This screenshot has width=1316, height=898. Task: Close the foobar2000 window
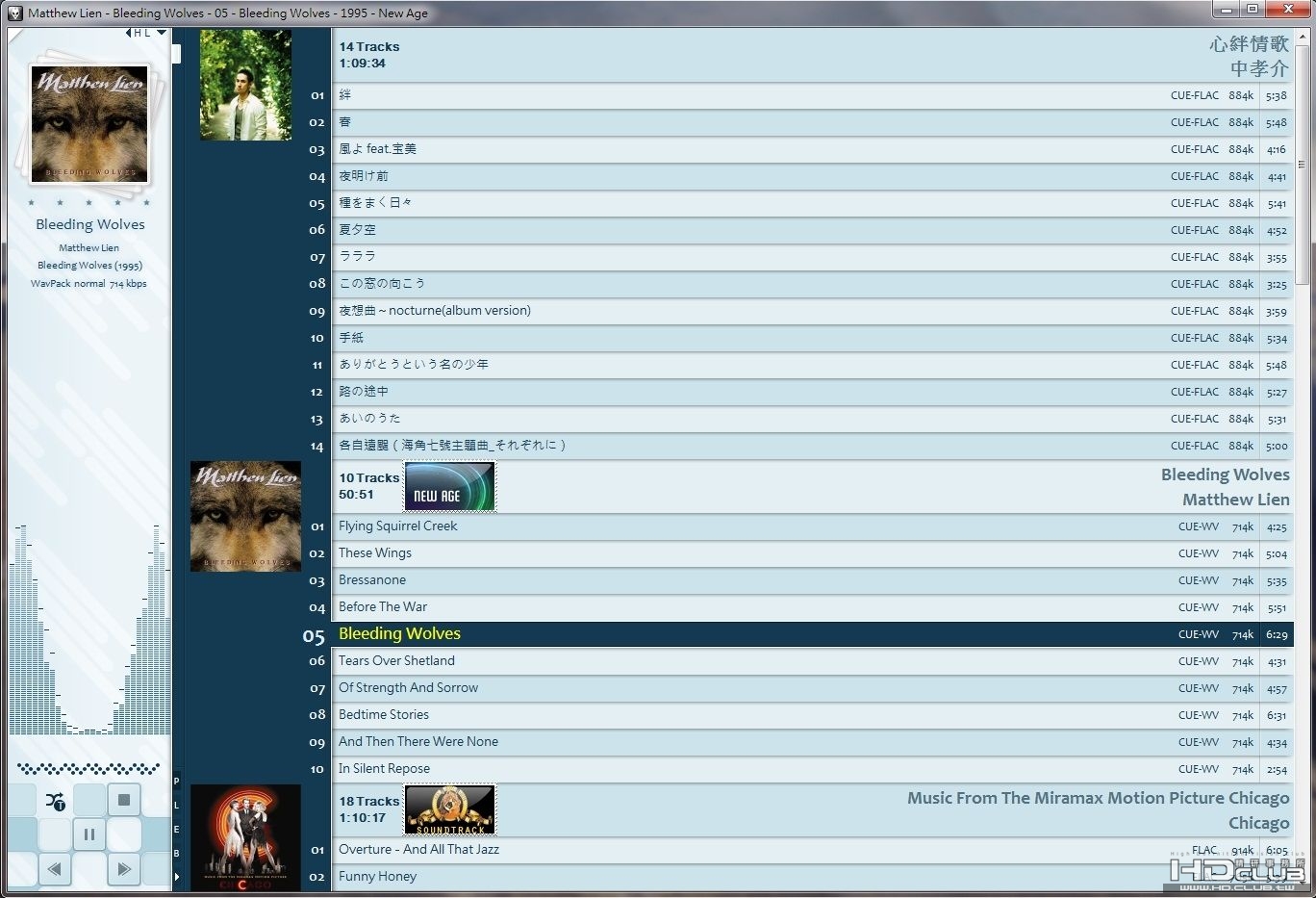[x=1286, y=9]
